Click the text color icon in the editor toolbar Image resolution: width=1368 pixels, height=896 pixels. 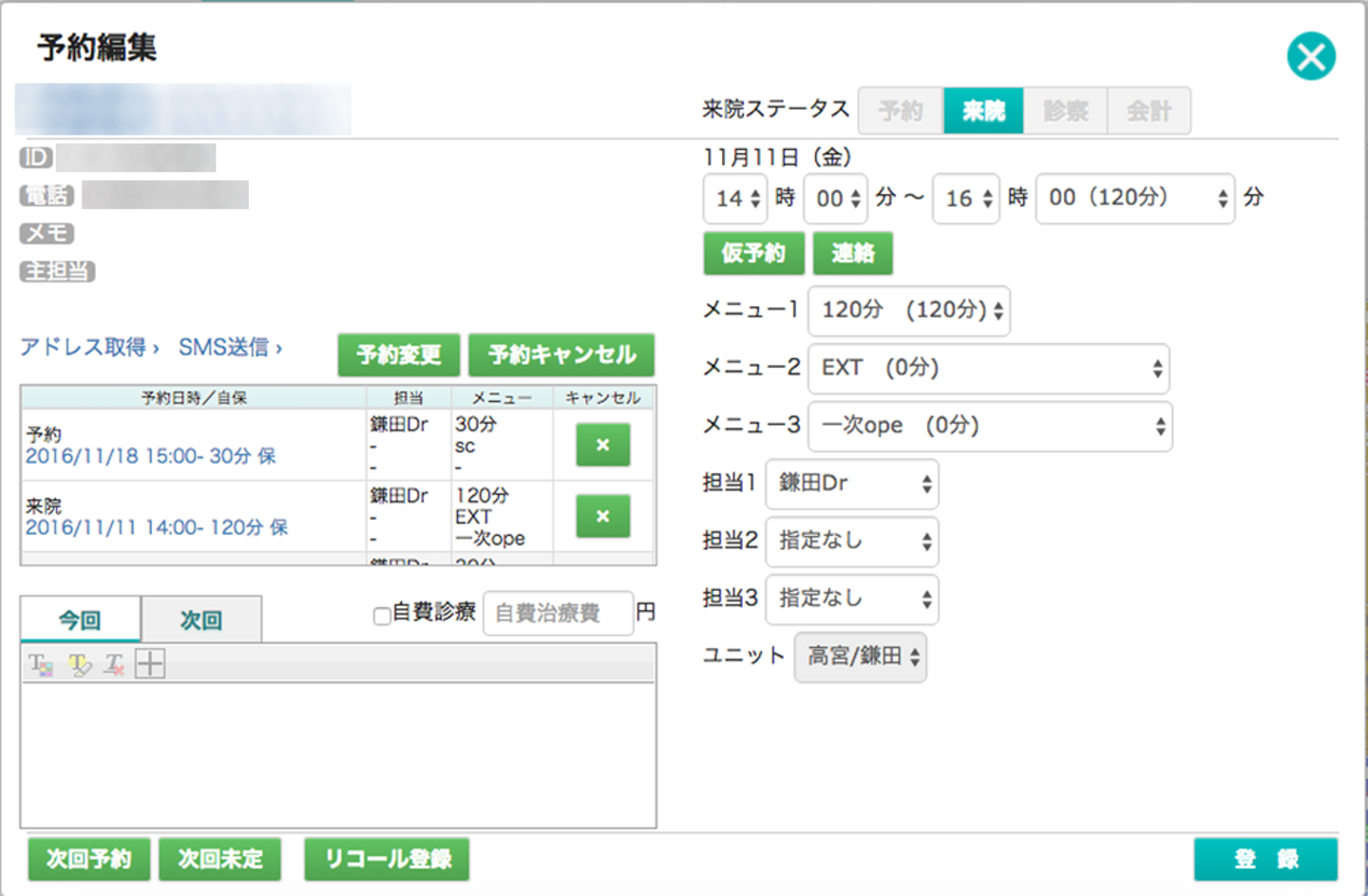tap(40, 664)
